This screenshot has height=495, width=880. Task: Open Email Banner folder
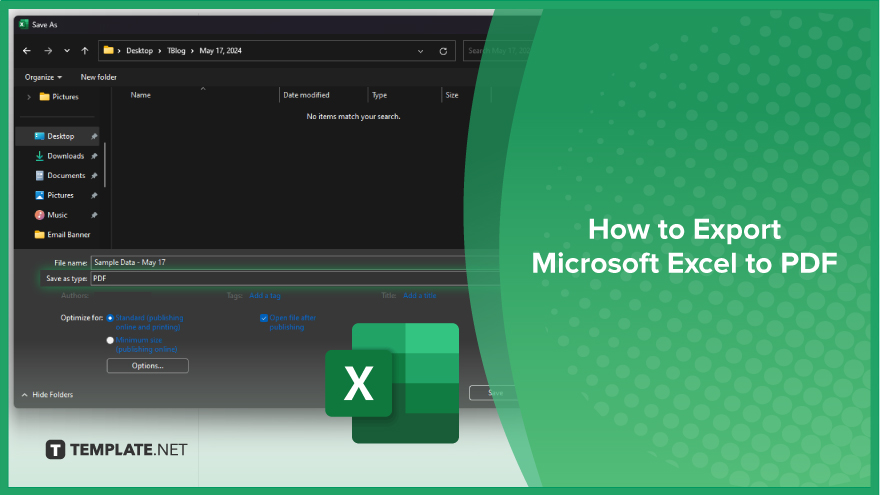pos(62,235)
